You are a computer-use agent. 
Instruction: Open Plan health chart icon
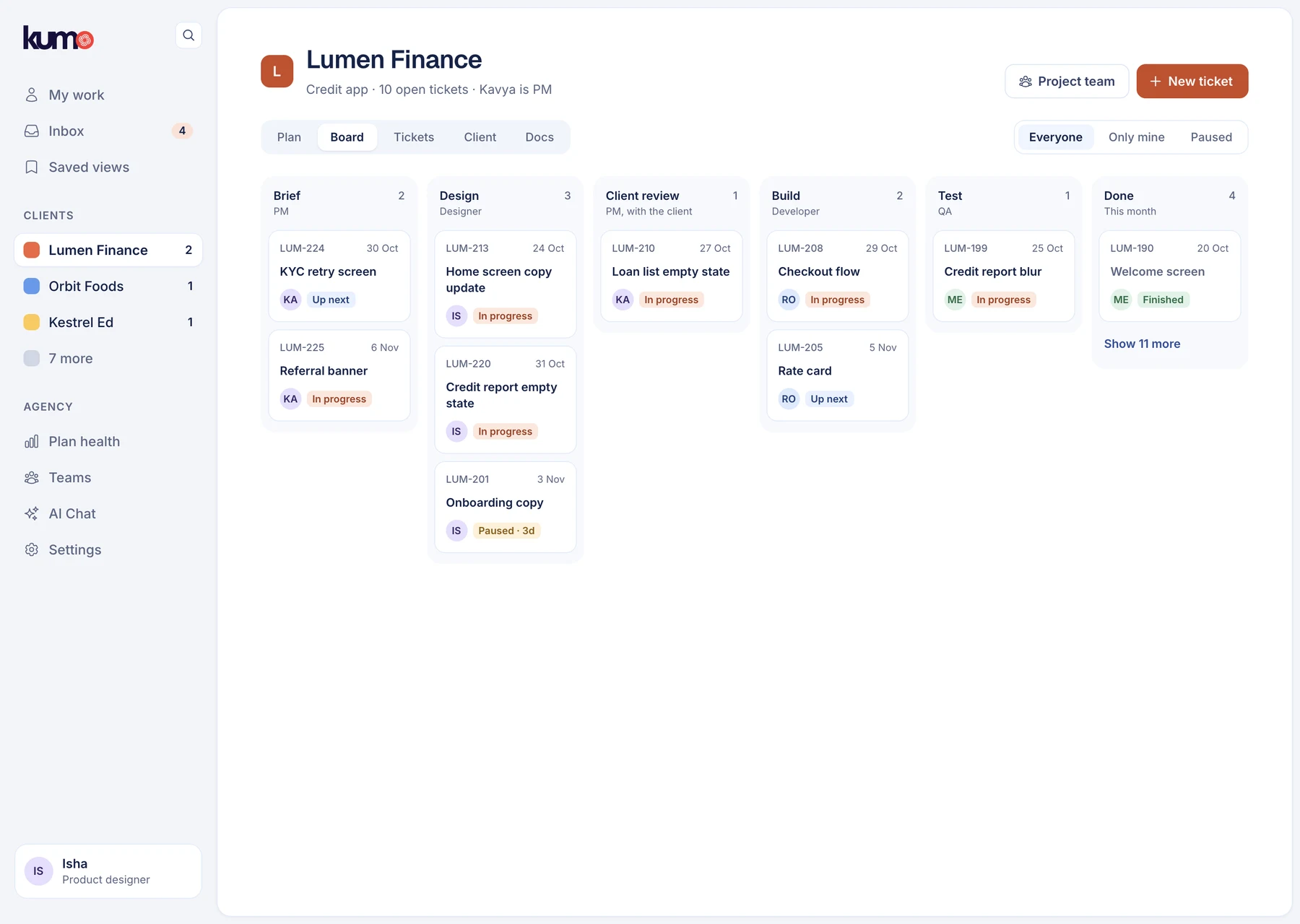coord(32,442)
